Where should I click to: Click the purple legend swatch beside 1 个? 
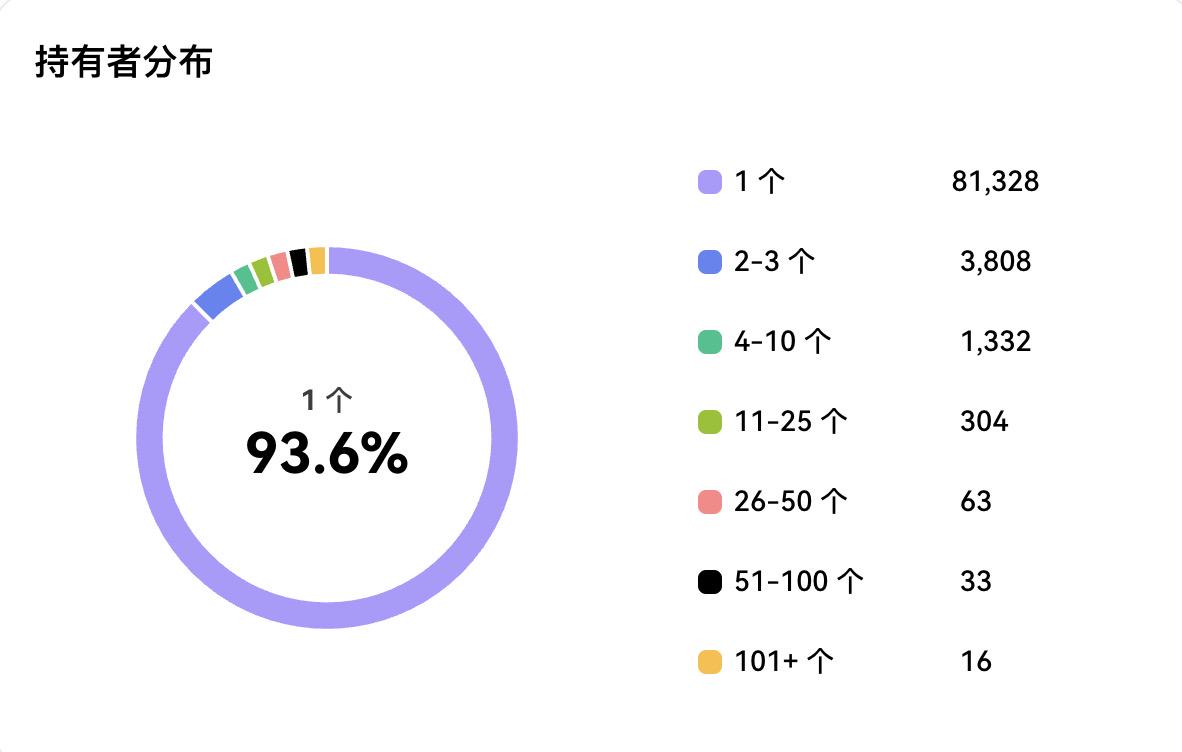point(709,182)
